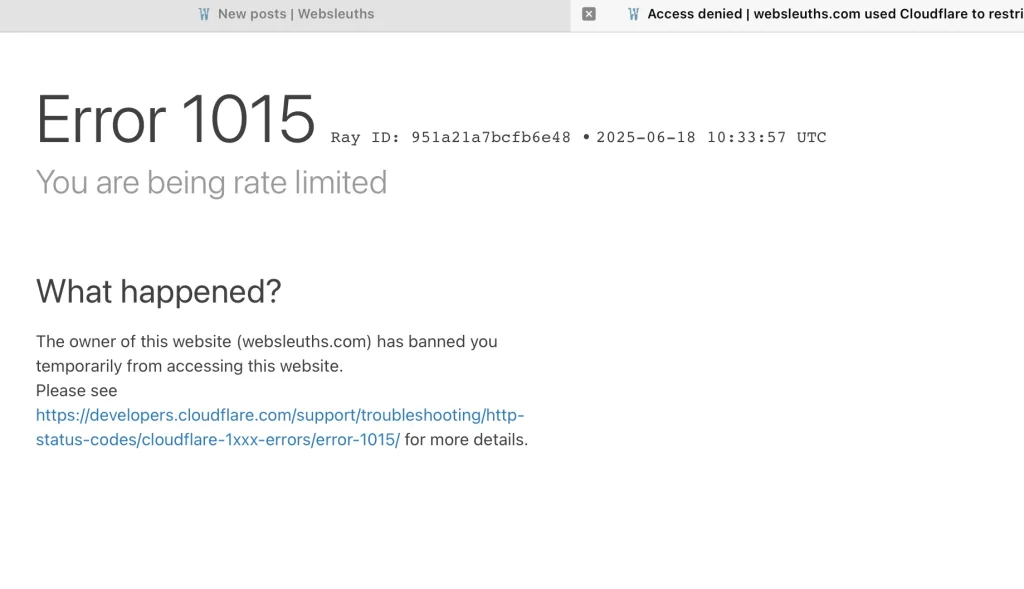The width and height of the screenshot is (1024, 589).
Task: Close the Access denied tab
Action: point(589,14)
